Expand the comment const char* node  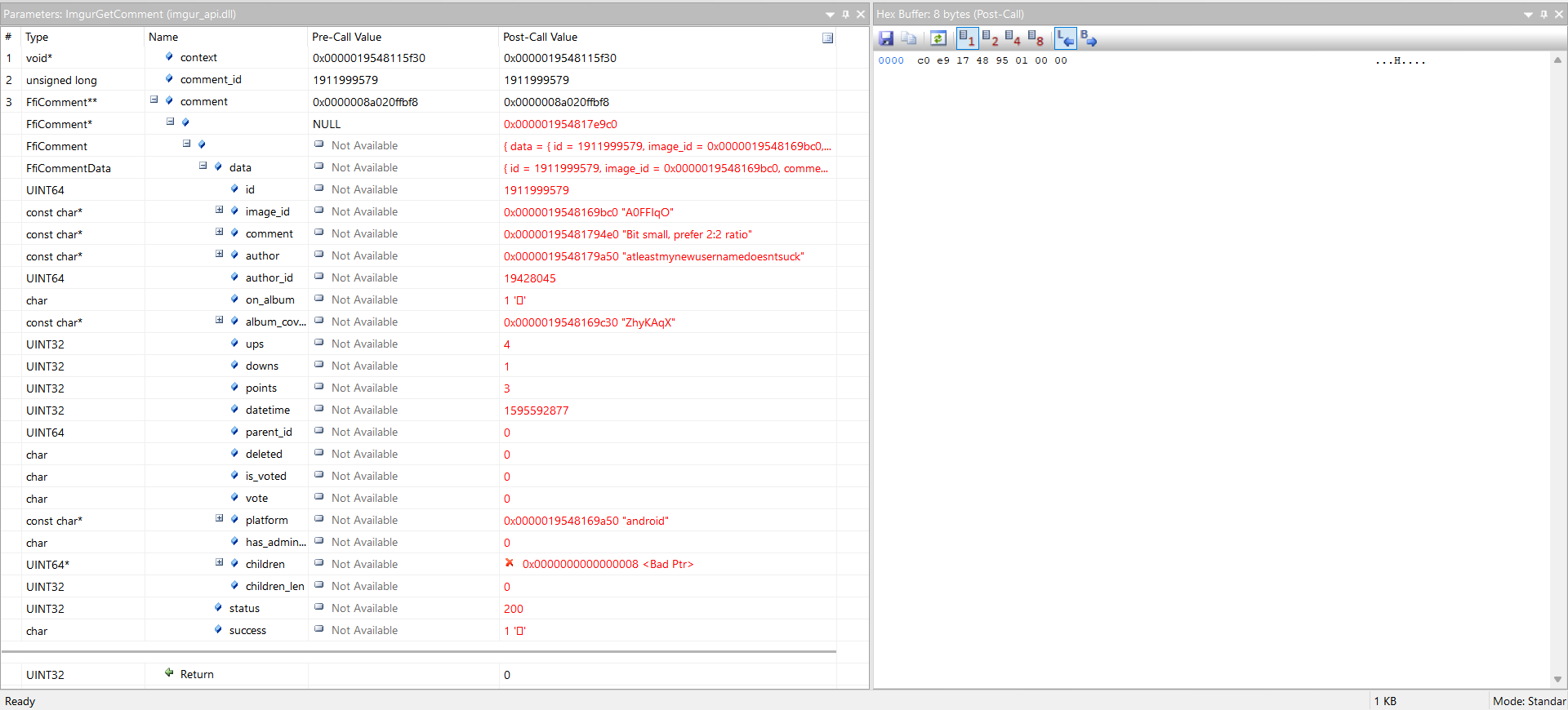219,232
